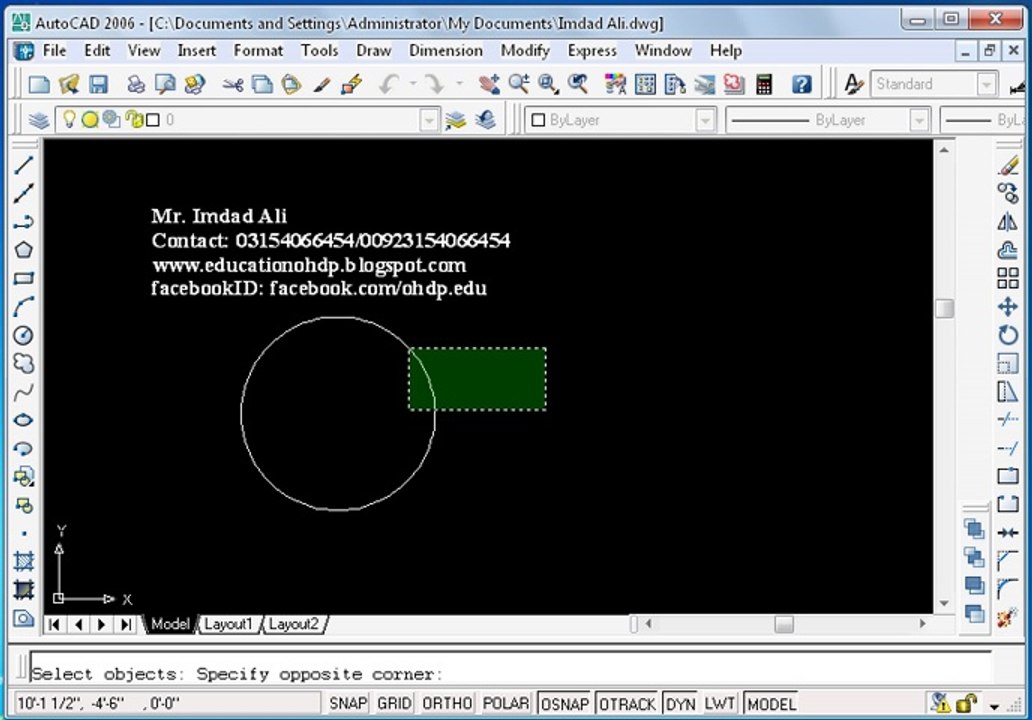Click the Move modify tool
Viewport: 1032px width, 720px height.
coord(1008,307)
